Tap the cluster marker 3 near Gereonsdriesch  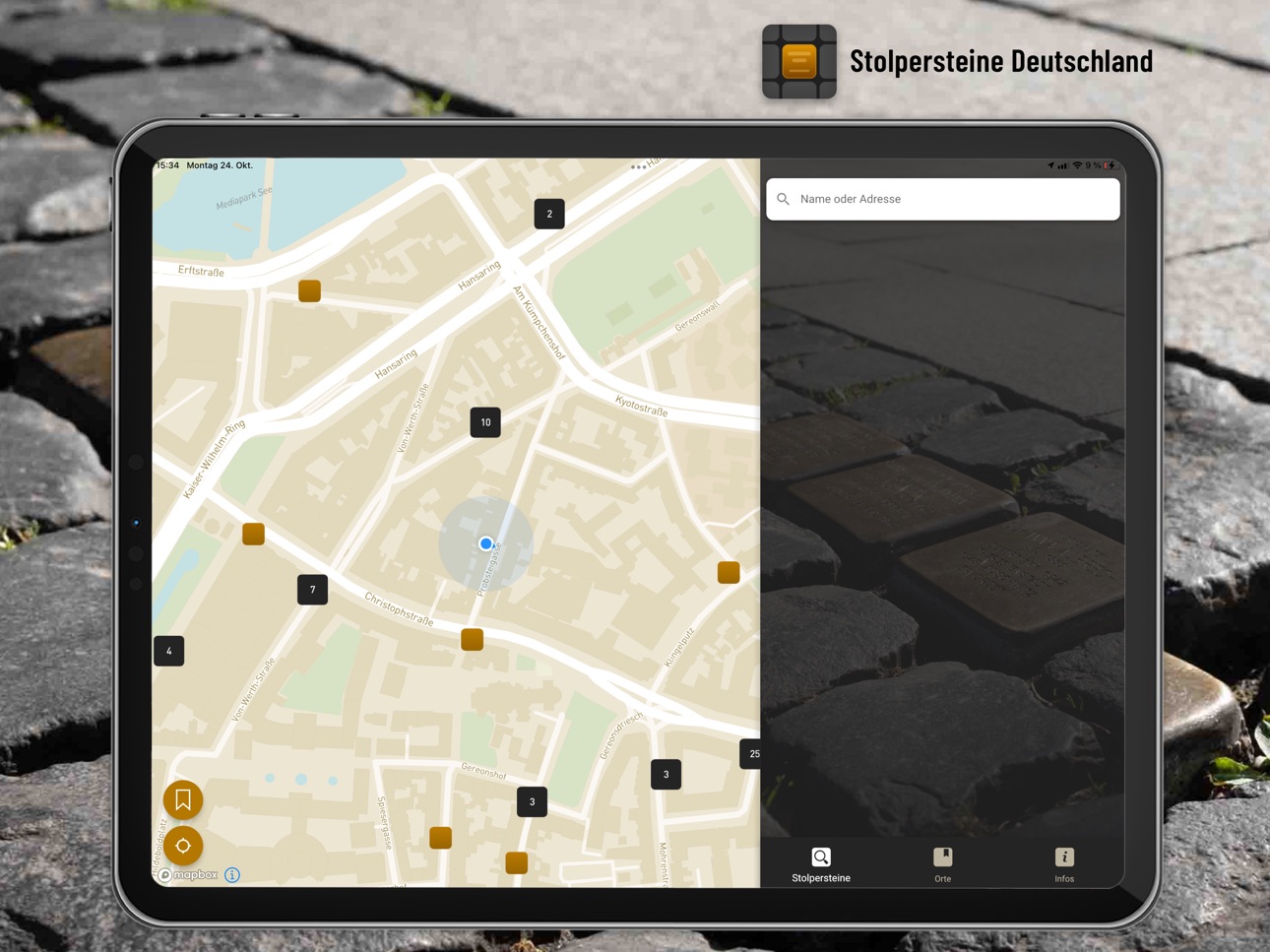666,775
